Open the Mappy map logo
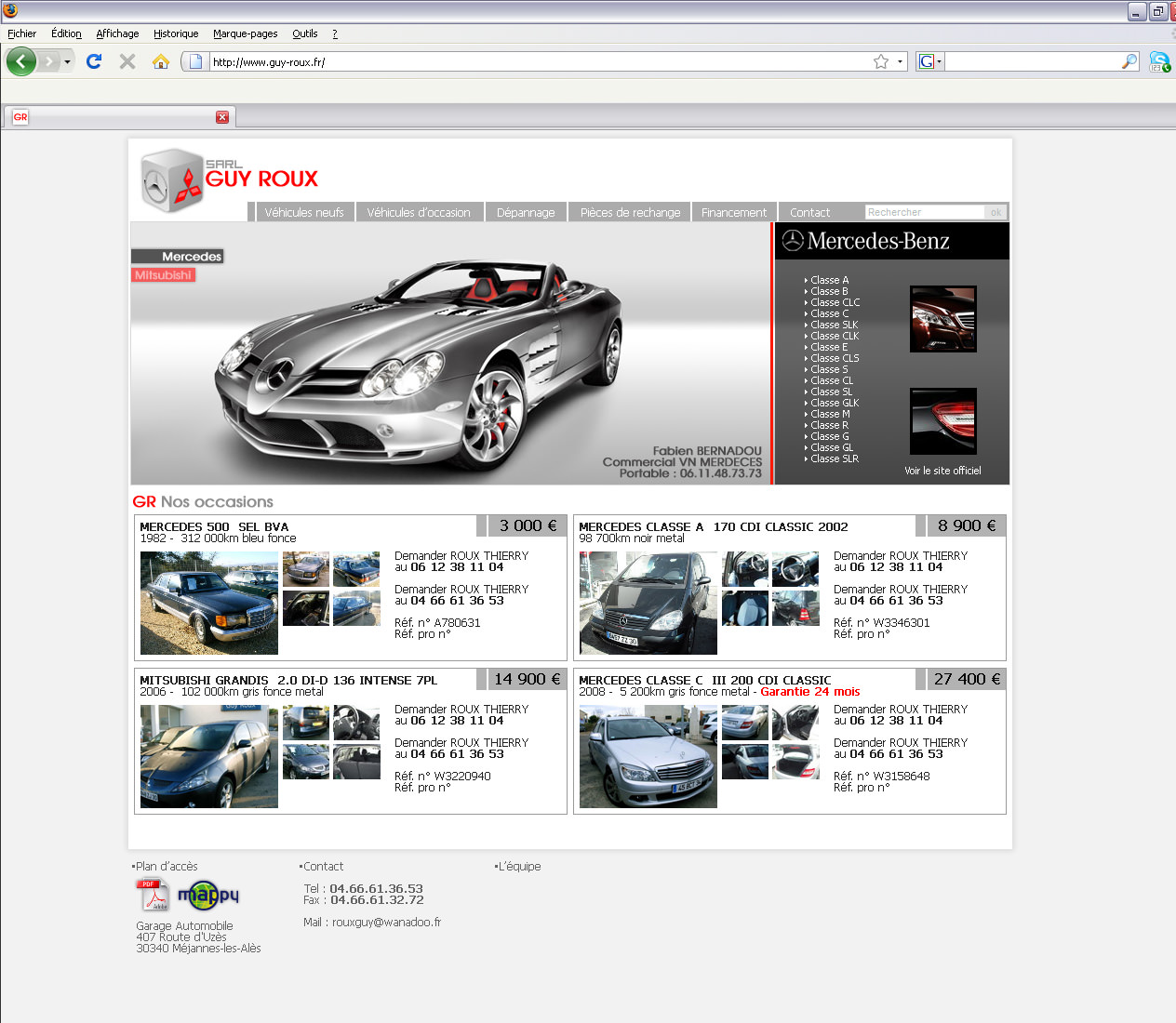1176x1023 pixels. (208, 895)
